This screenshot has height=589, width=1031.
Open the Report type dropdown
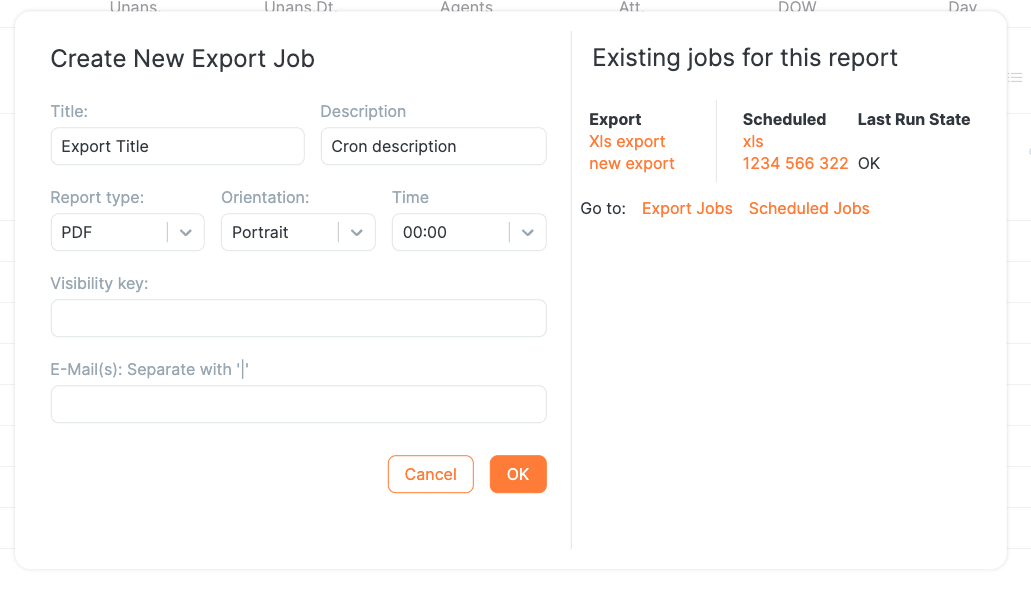[185, 232]
